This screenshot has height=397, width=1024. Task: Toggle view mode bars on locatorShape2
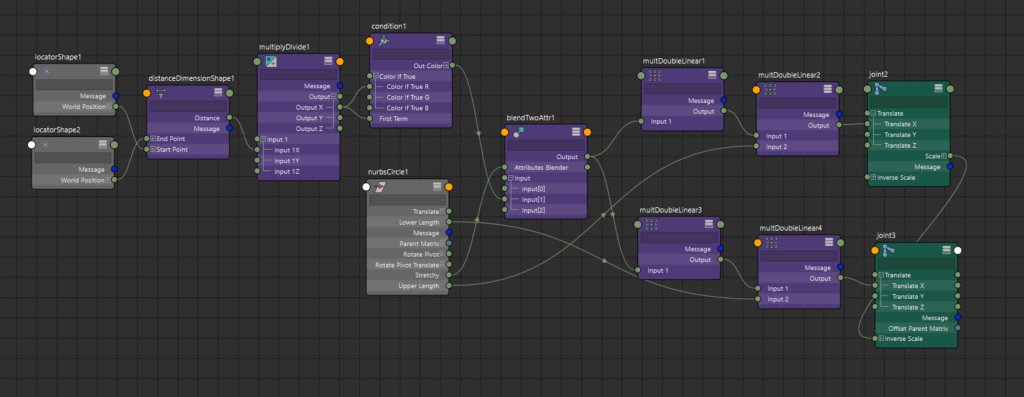click(104, 144)
